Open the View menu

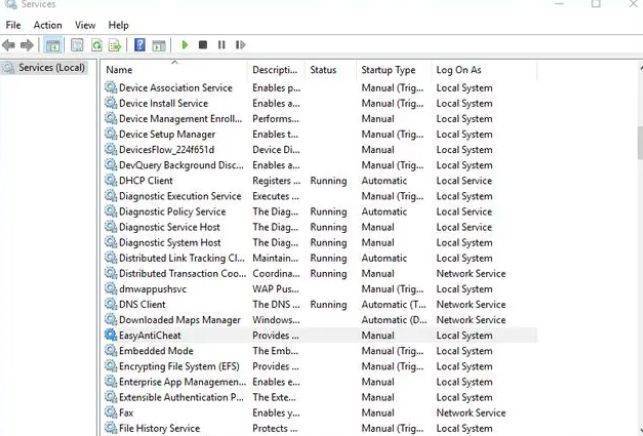pos(85,25)
